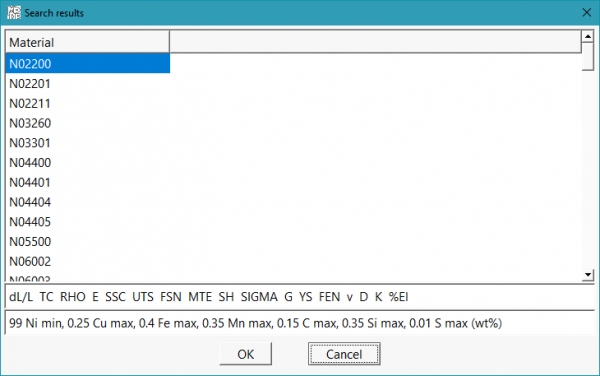This screenshot has height=376, width=600.
Task: Select material N02201
Action: click(x=88, y=83)
